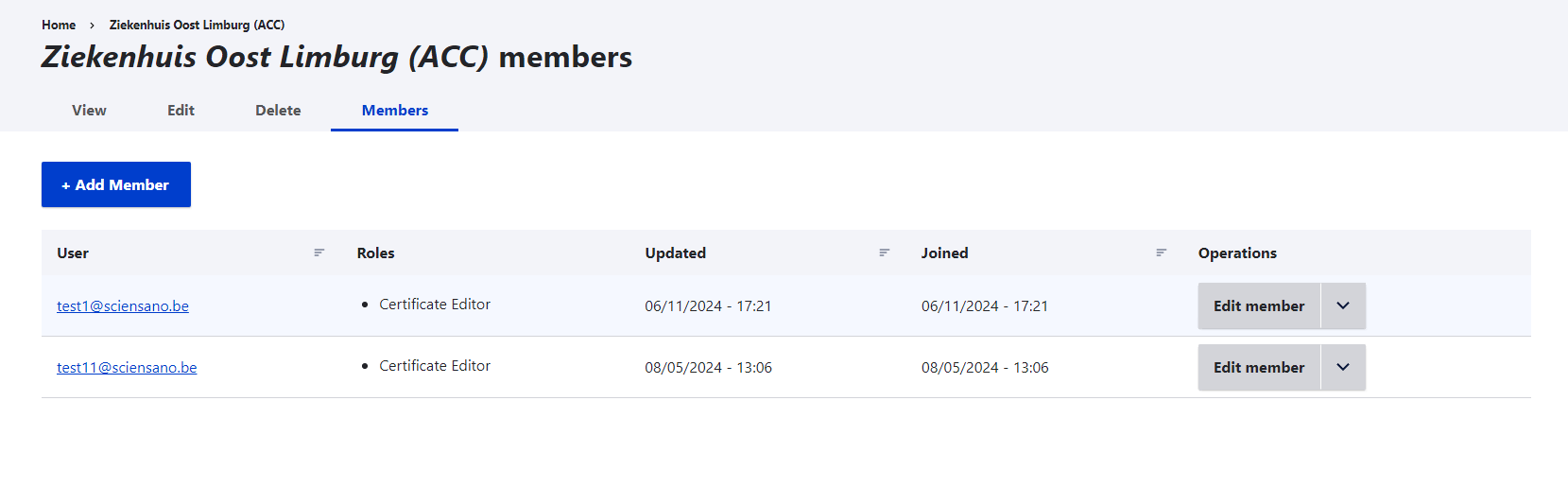Click Edit member for test1@sciensano.be

[x=1258, y=305]
